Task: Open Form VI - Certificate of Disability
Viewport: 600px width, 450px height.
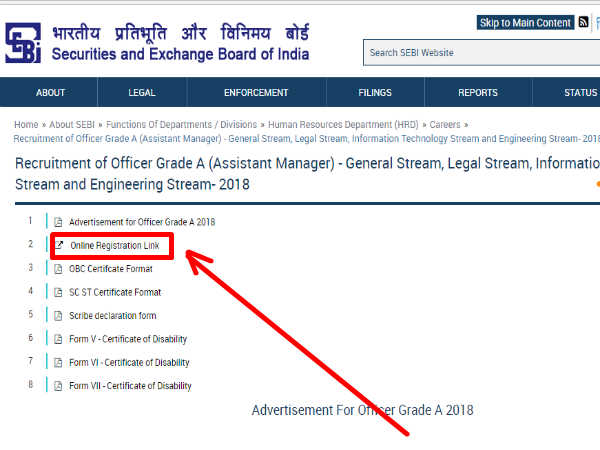Action: pyautogui.click(x=129, y=362)
